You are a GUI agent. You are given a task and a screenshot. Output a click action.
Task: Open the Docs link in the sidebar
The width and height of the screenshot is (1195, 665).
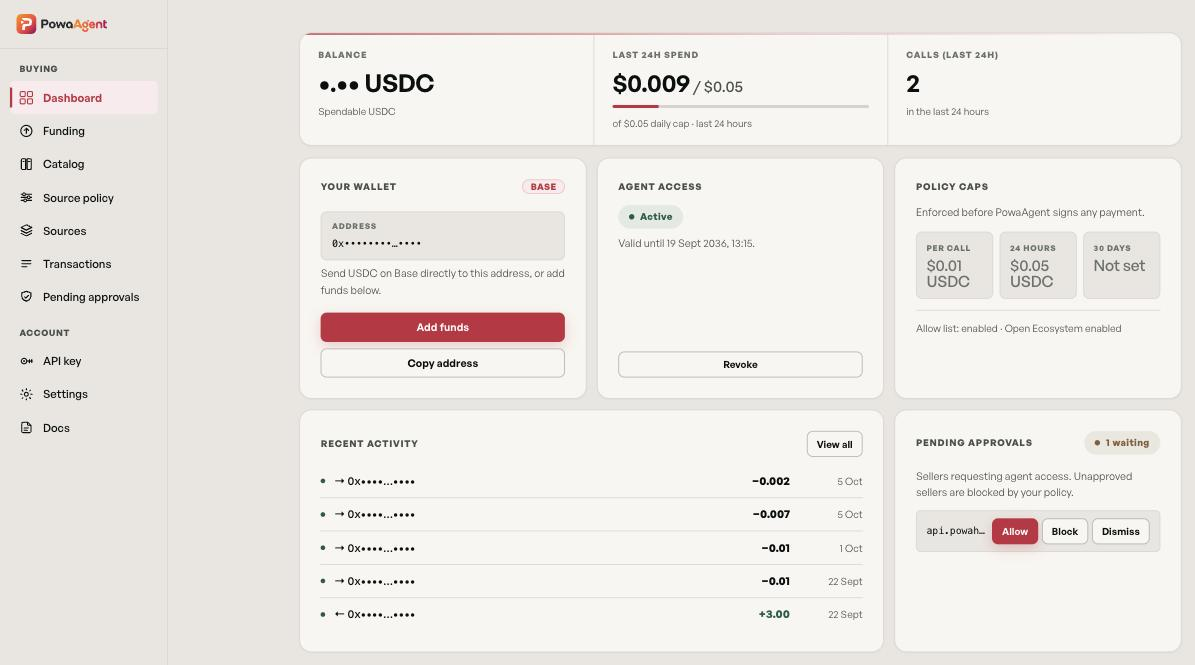point(84,427)
